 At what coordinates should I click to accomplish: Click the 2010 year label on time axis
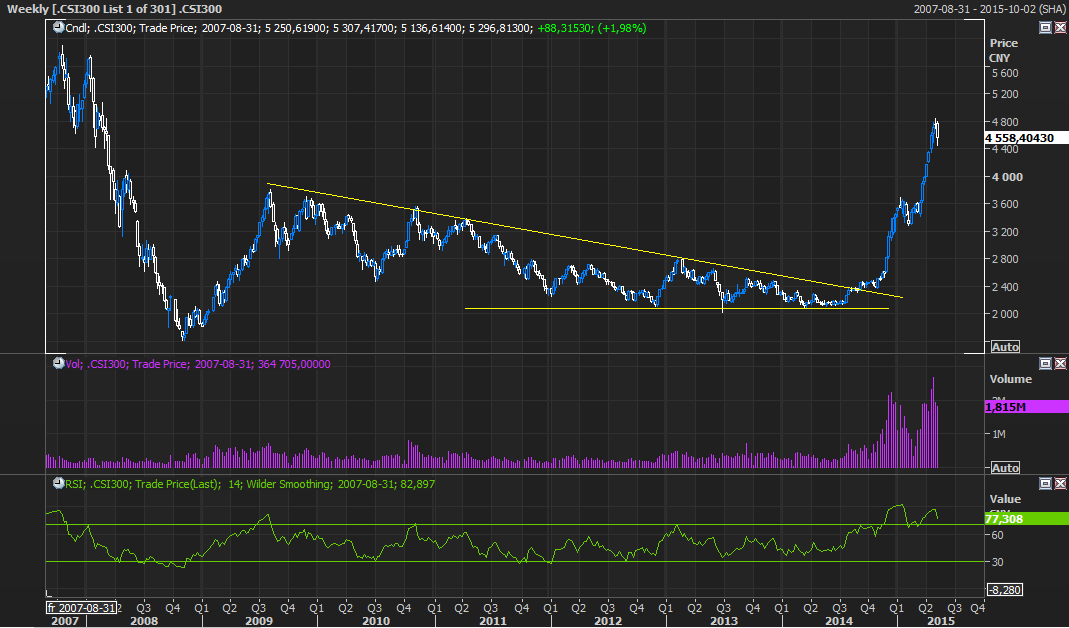[x=376, y=621]
